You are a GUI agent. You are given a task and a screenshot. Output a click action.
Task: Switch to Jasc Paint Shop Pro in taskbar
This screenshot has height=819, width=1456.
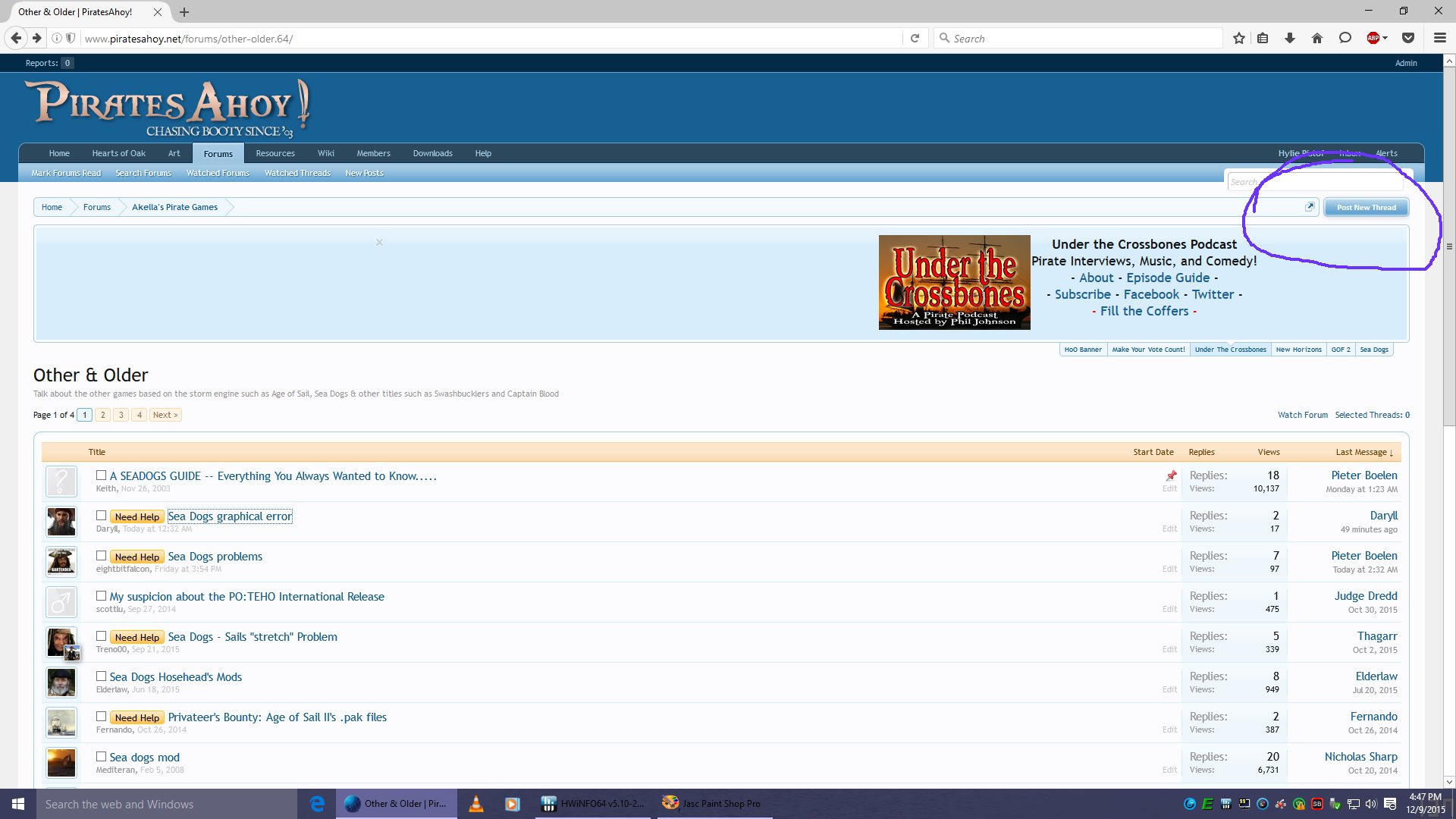(713, 804)
